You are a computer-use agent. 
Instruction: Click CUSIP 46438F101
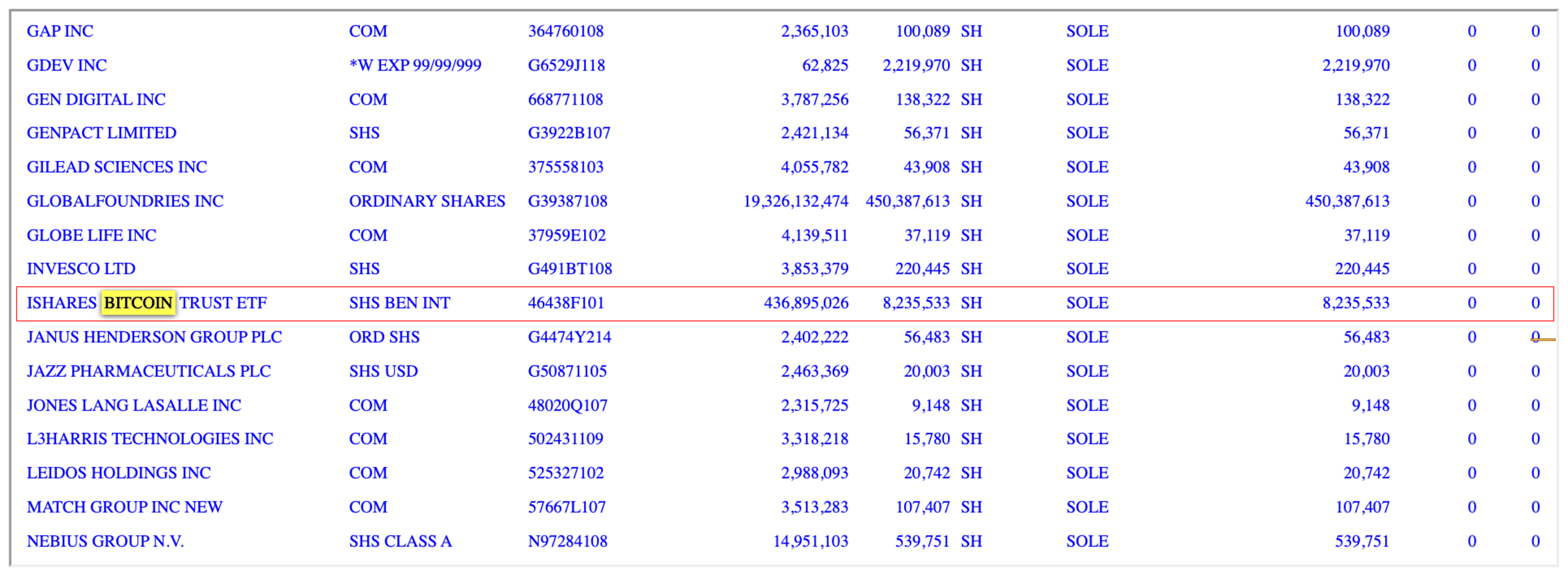tap(566, 303)
